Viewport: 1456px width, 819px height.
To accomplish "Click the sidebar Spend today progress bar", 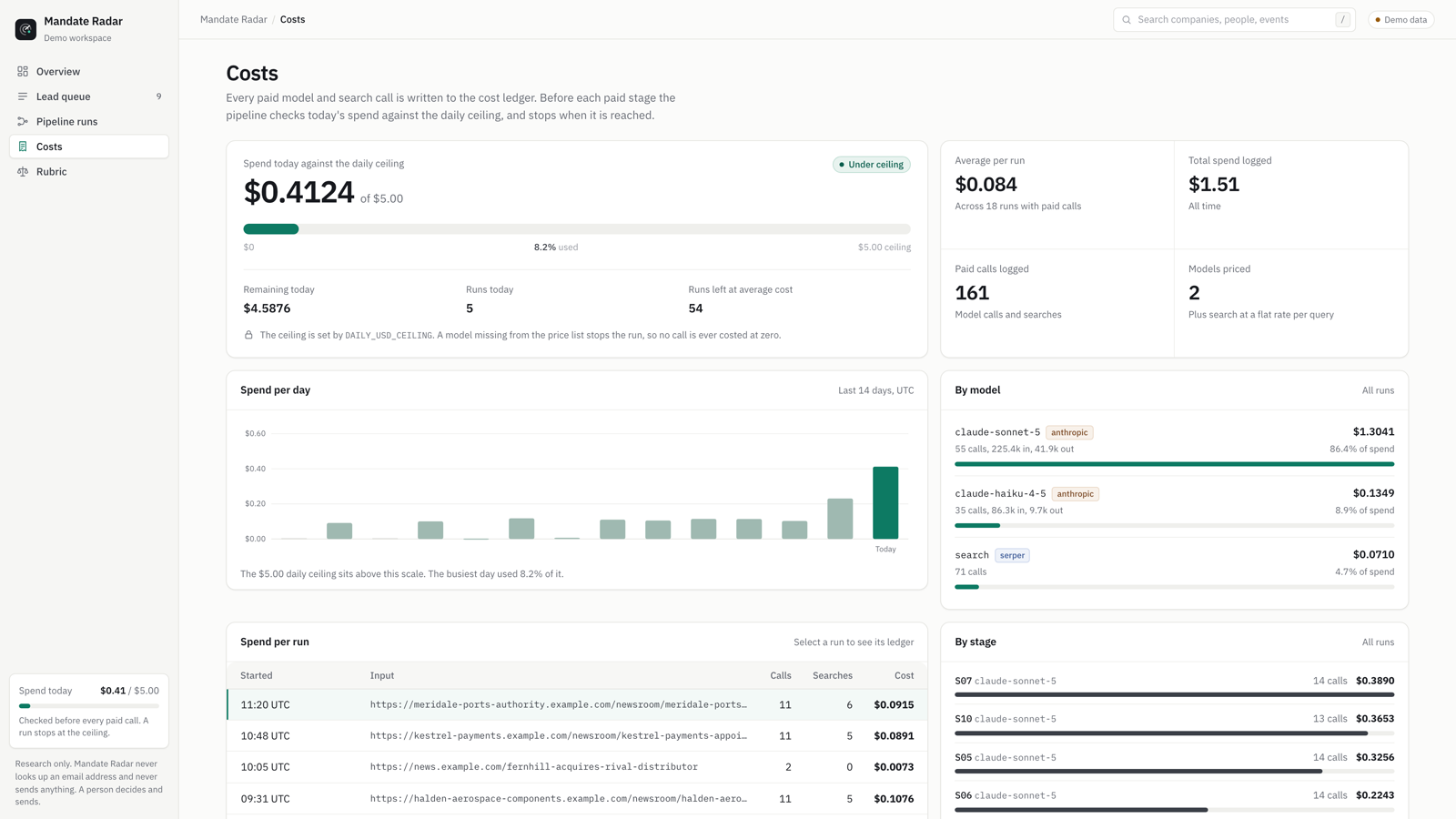I will click(x=89, y=706).
